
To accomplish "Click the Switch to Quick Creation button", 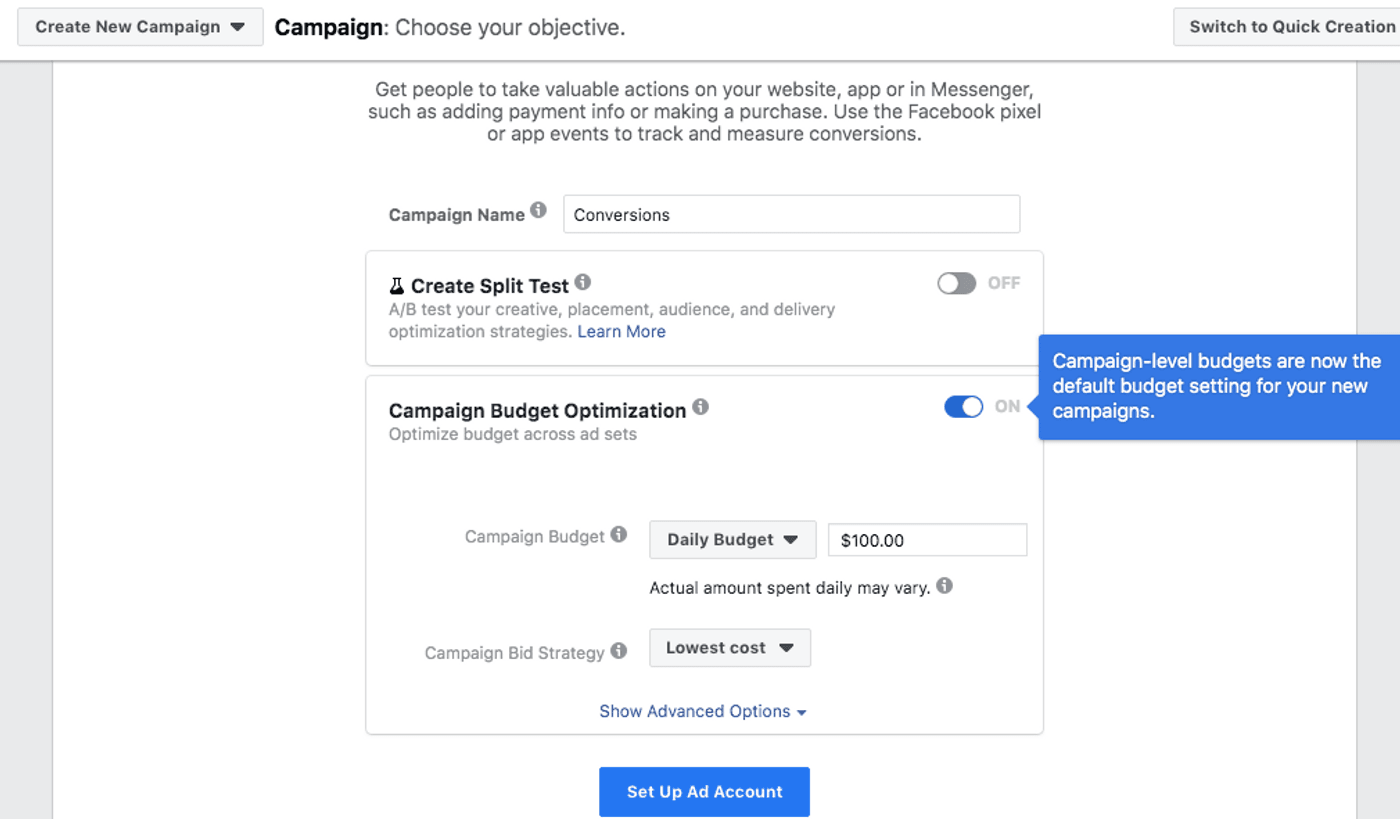I will click(1288, 27).
